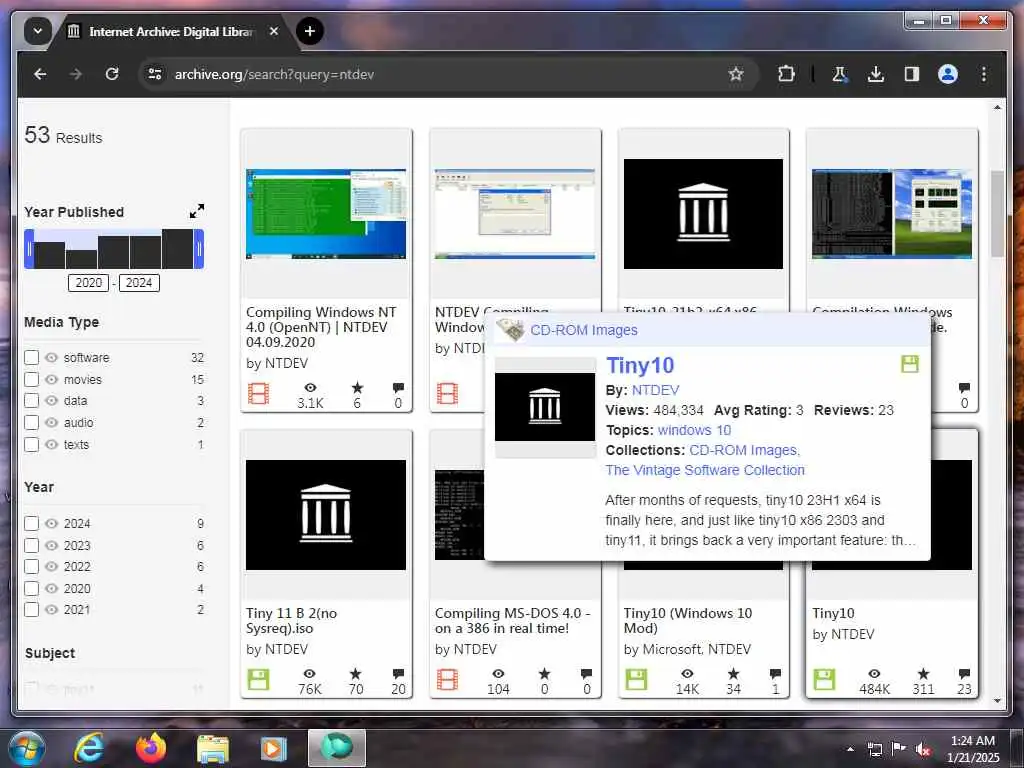The height and width of the screenshot is (768, 1024).
Task: Click the right handle of year range slider
Action: click(x=199, y=249)
